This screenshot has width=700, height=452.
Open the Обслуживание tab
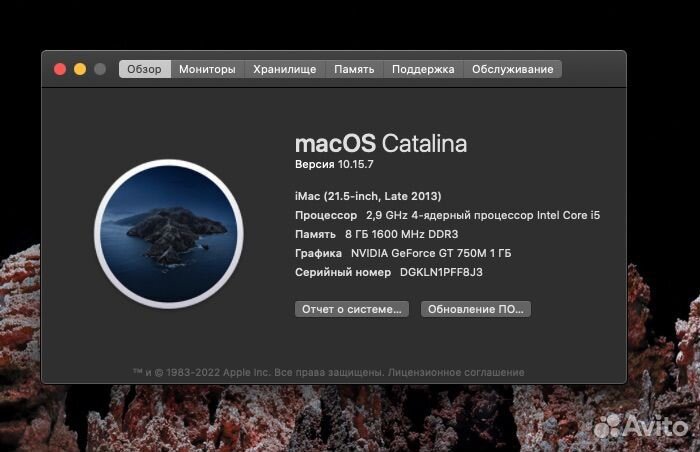(x=512, y=69)
